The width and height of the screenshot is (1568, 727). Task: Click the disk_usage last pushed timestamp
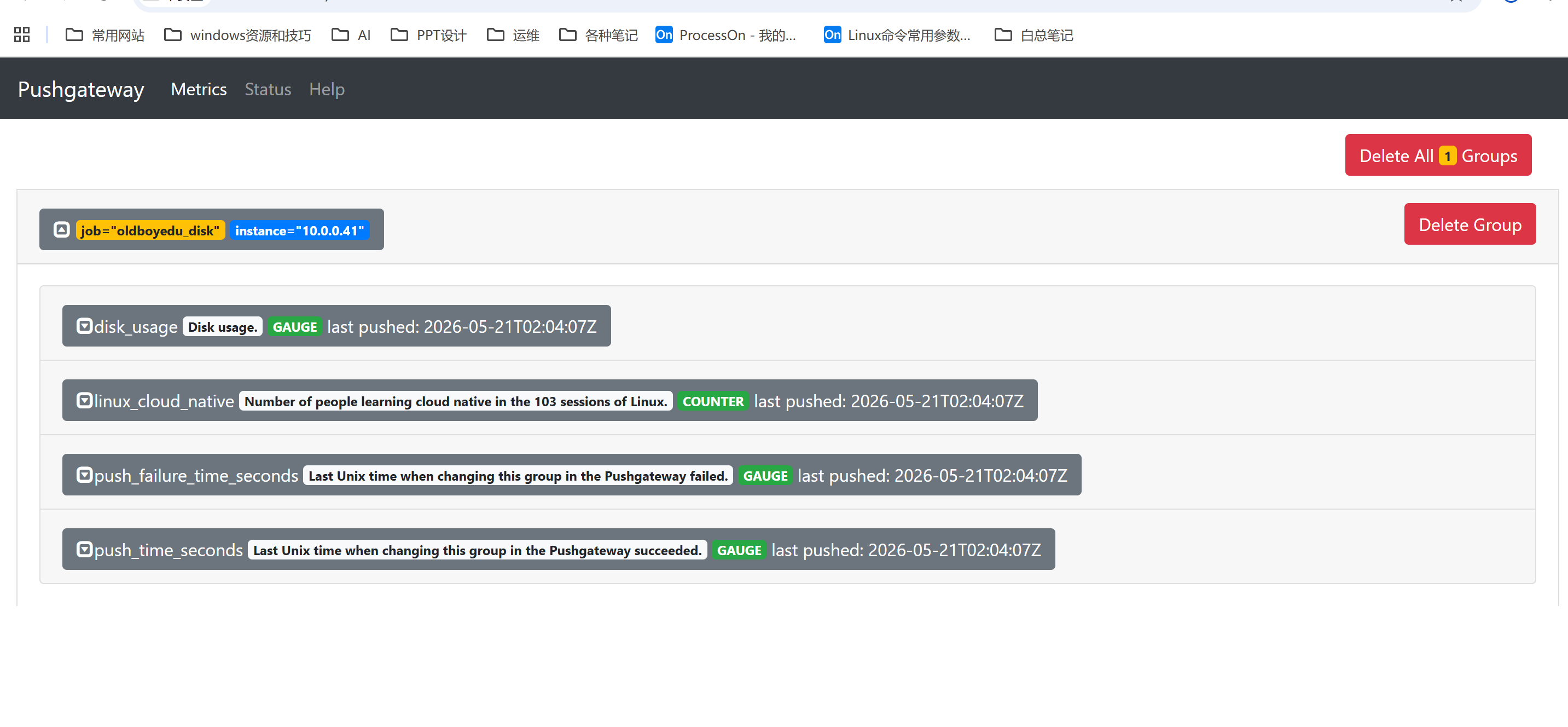pos(462,326)
